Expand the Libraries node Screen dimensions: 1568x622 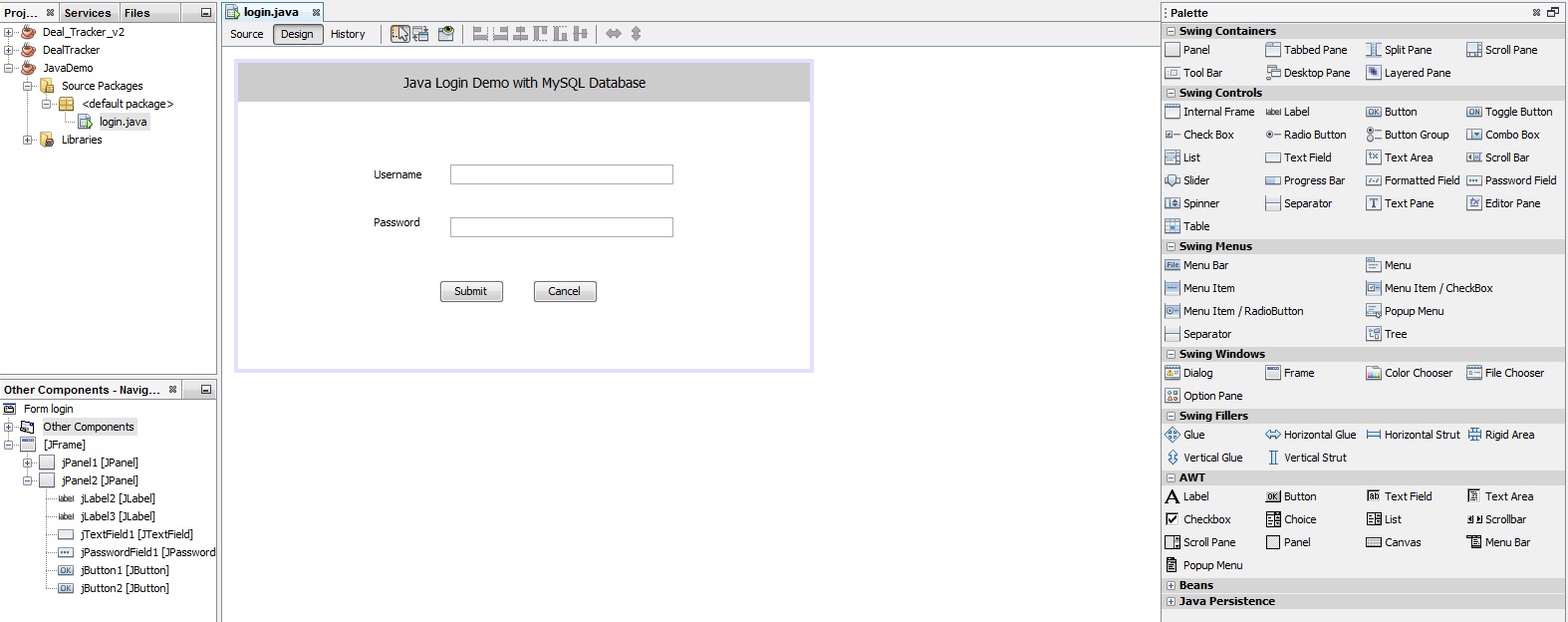click(x=28, y=140)
